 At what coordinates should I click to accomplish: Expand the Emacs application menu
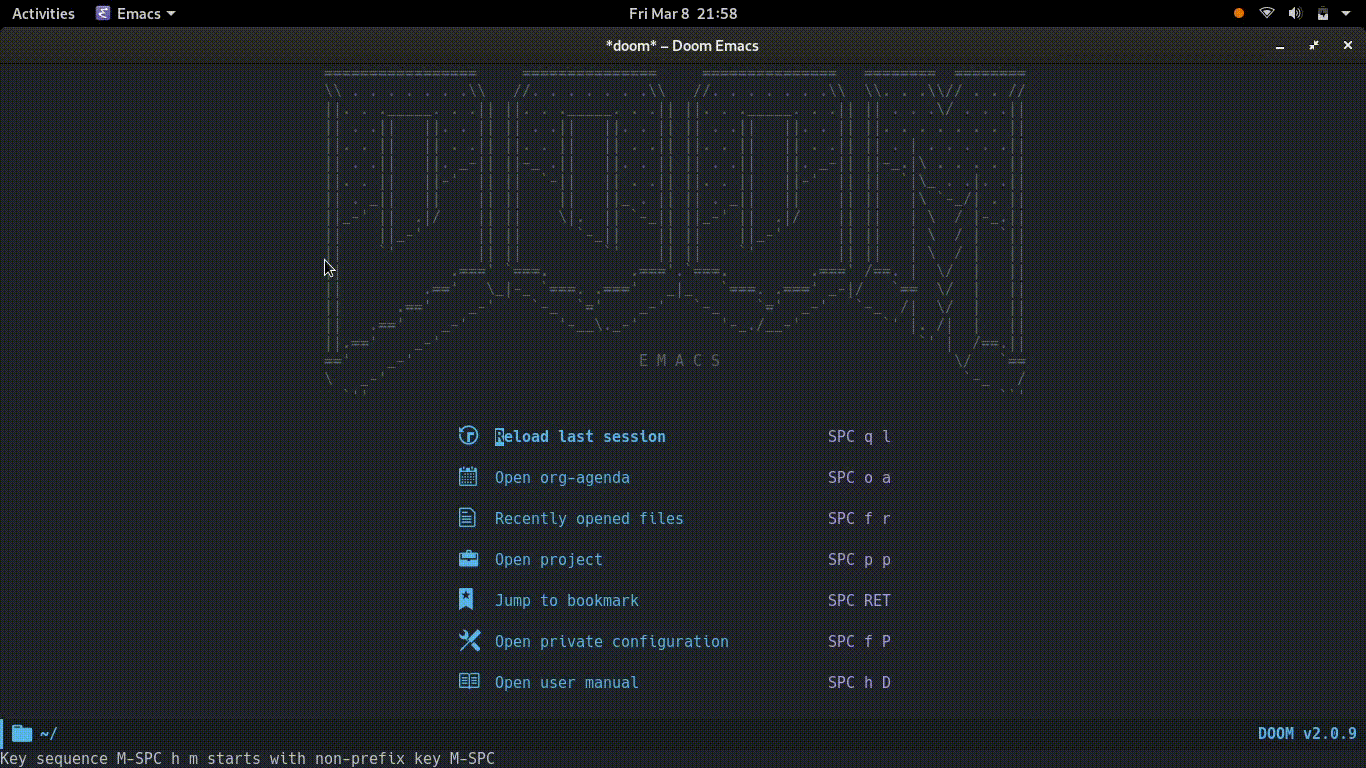tap(136, 13)
